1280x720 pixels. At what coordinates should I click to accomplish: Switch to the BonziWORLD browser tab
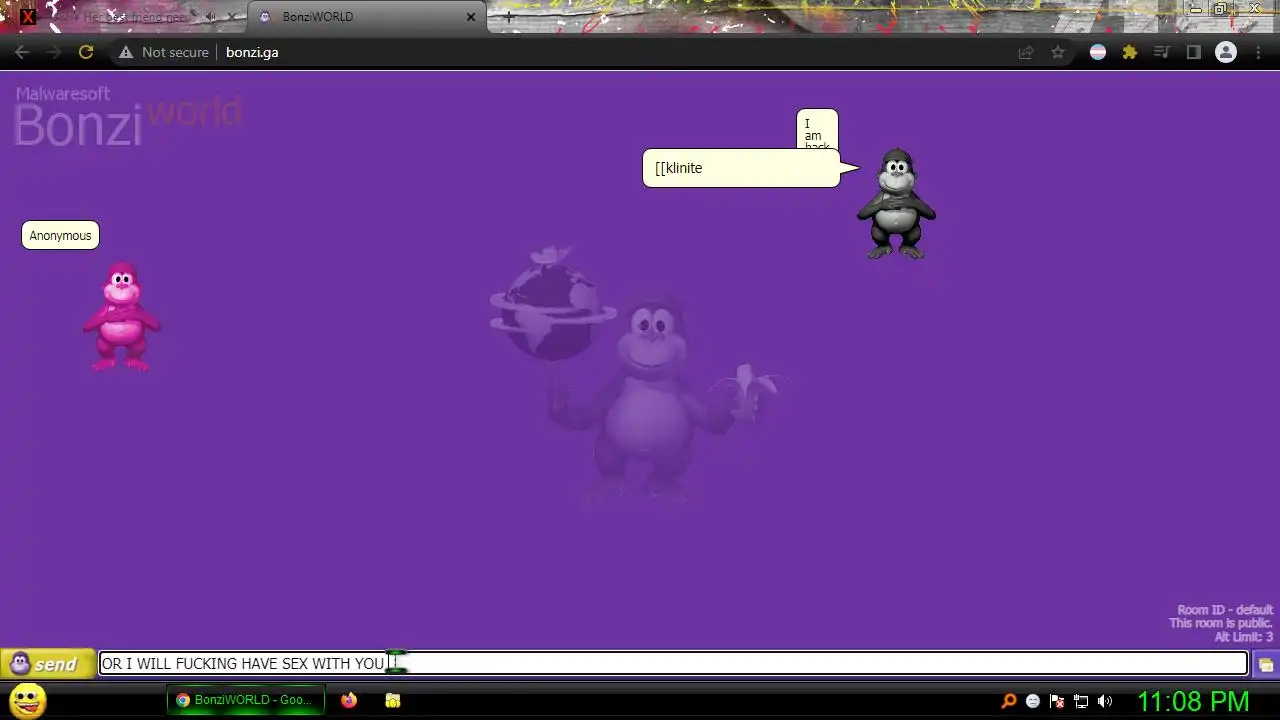tap(365, 17)
